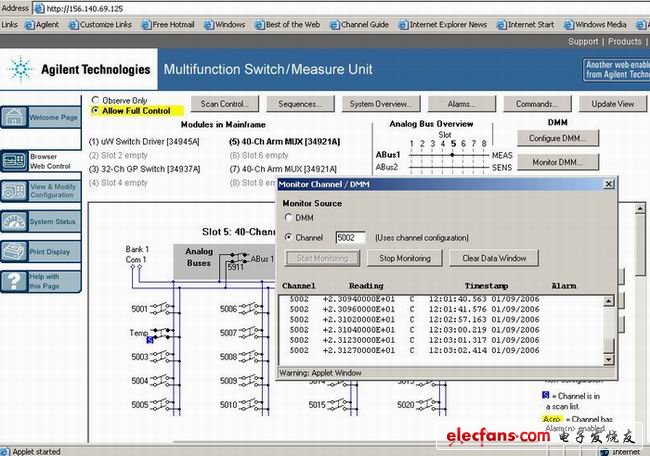This screenshot has height=456, width=650.
Task: Choose Channel as the monitor source
Action: click(289, 237)
